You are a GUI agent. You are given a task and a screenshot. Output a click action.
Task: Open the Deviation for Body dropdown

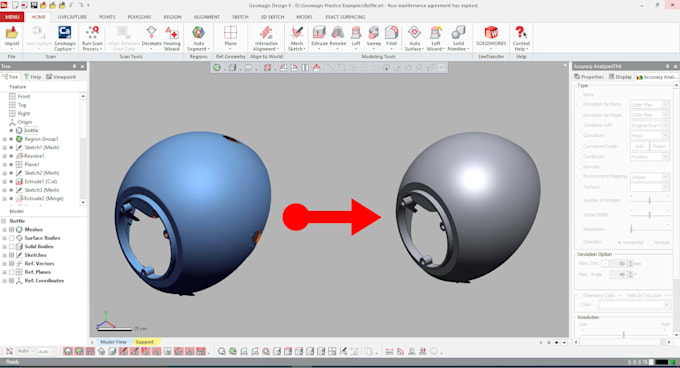tap(649, 104)
